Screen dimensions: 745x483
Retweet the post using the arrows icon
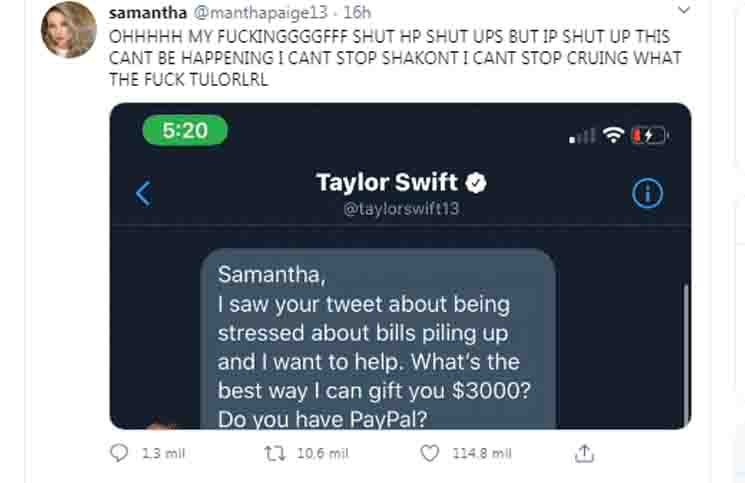tap(275, 454)
